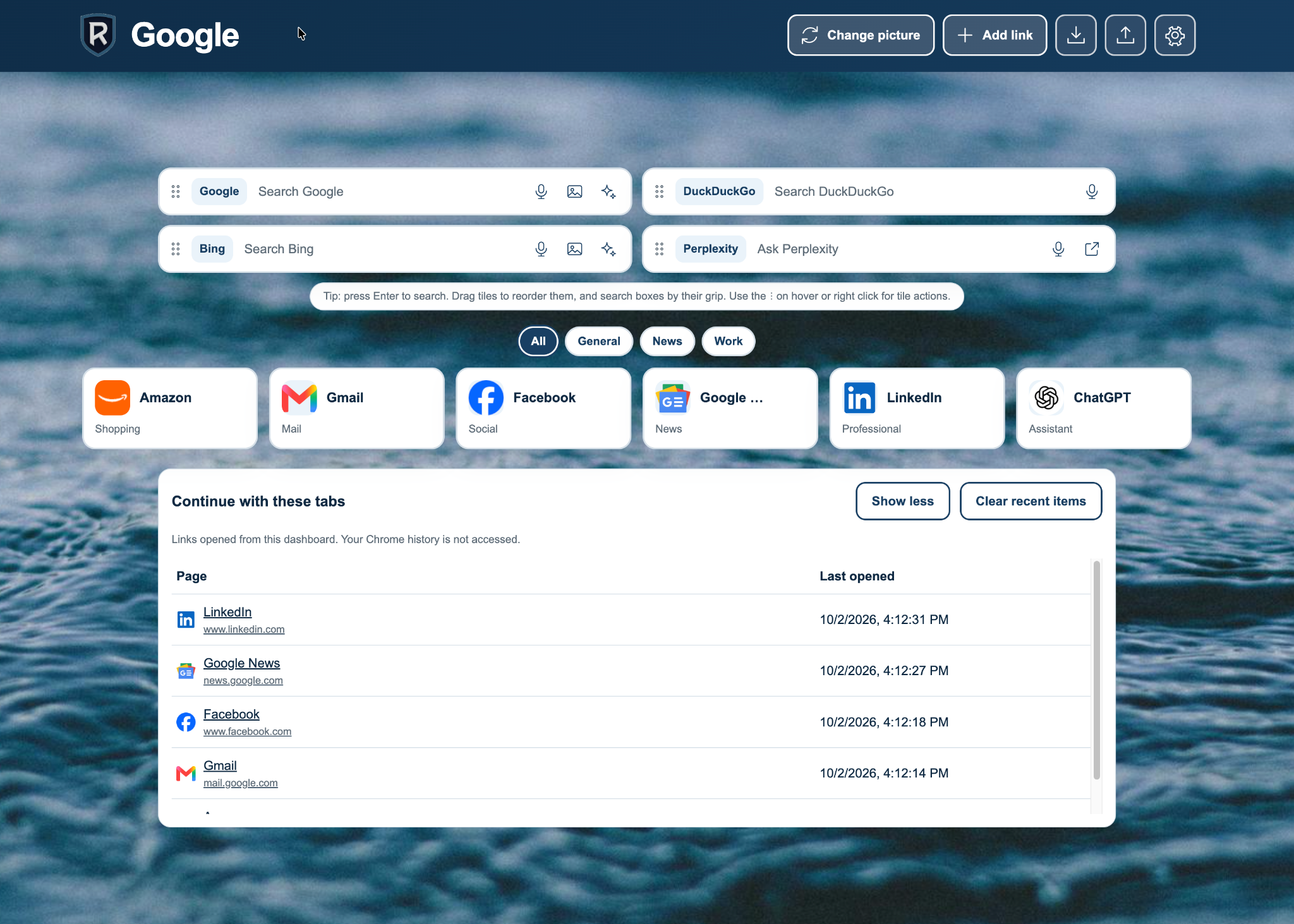Select the All filter tab

[538, 341]
